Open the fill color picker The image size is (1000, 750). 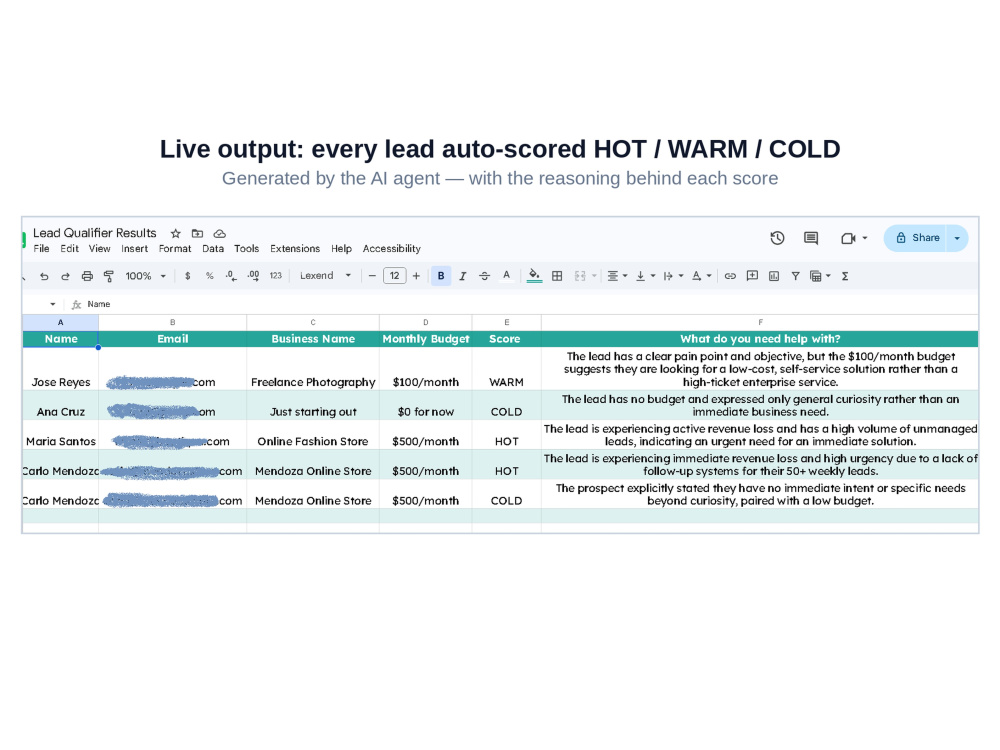(534, 276)
